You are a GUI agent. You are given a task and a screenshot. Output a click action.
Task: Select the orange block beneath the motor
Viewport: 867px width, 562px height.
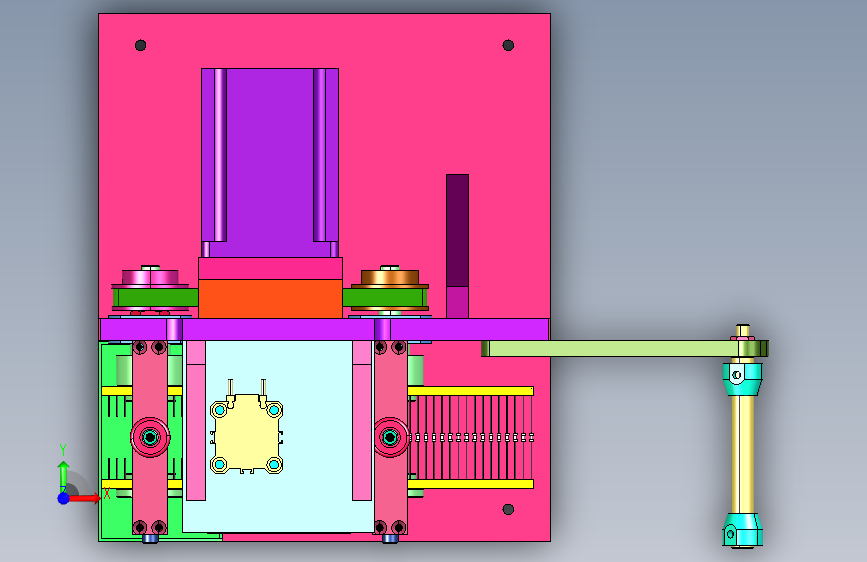(x=270, y=299)
